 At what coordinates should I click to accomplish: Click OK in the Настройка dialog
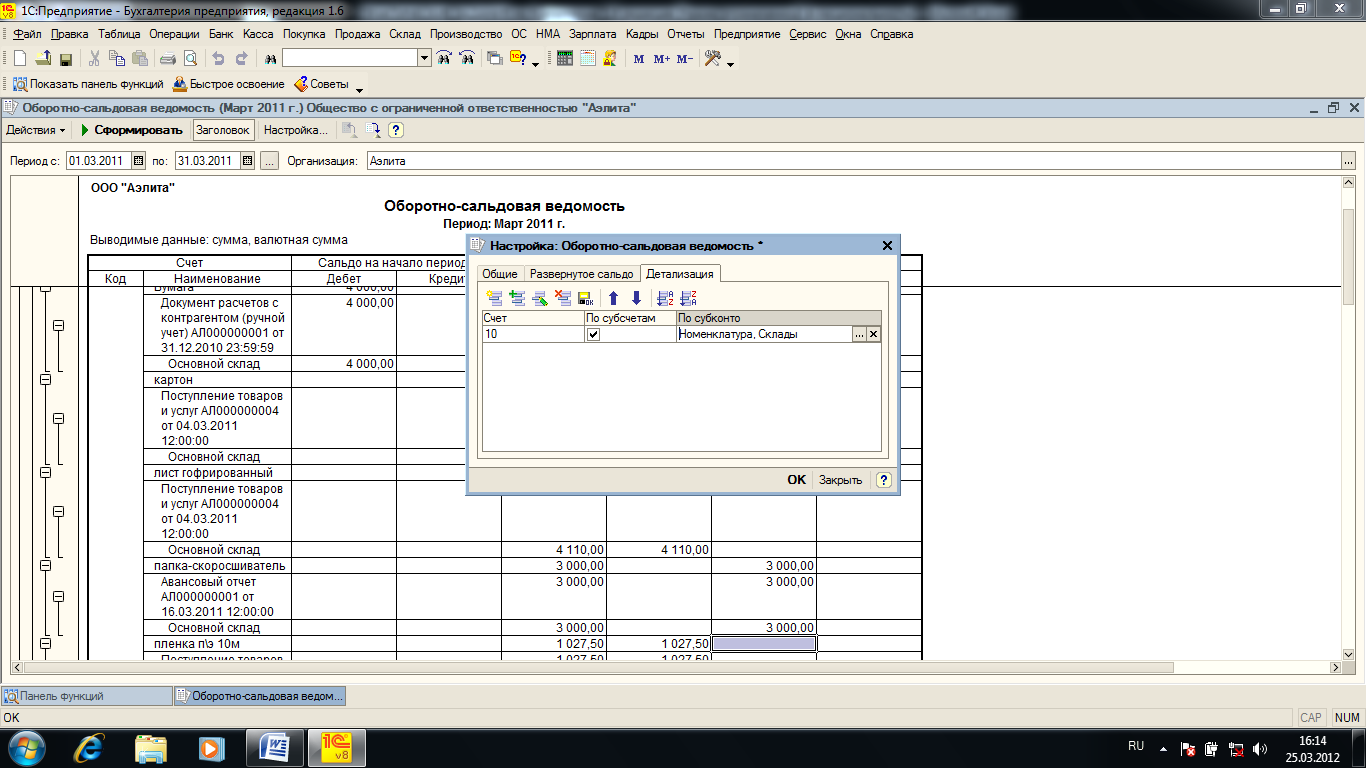point(796,480)
